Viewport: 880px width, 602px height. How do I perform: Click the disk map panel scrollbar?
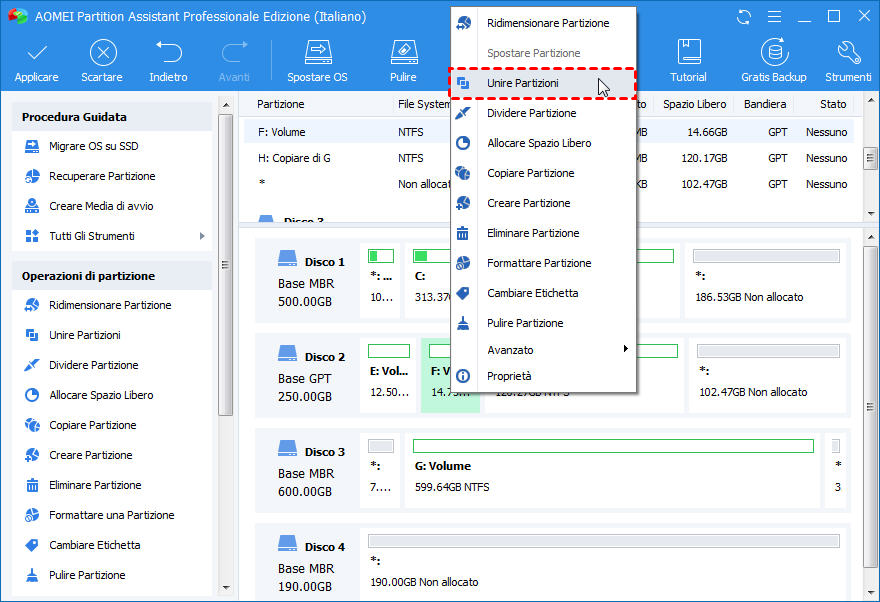point(870,406)
